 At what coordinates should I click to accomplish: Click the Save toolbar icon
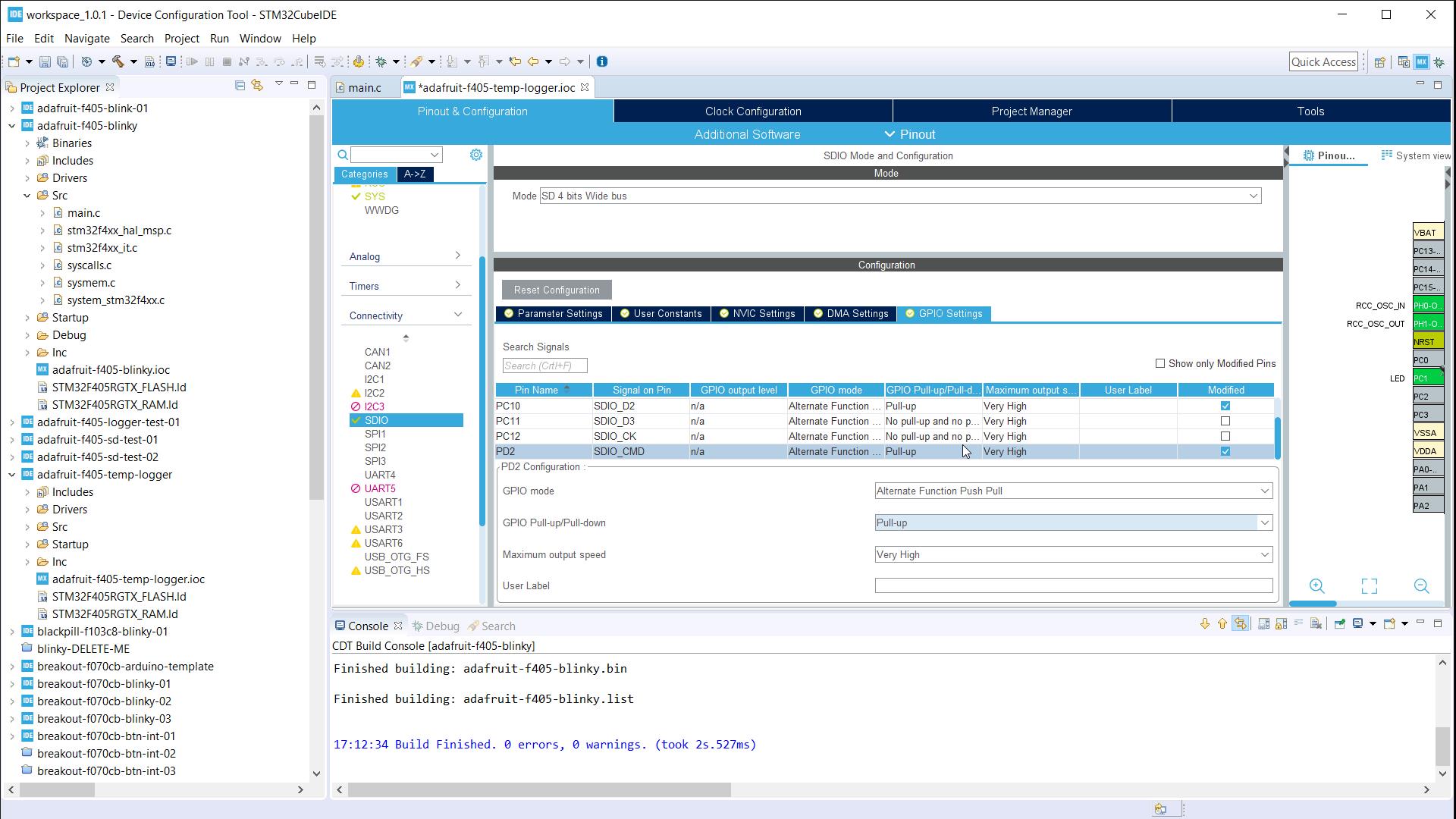tap(45, 61)
